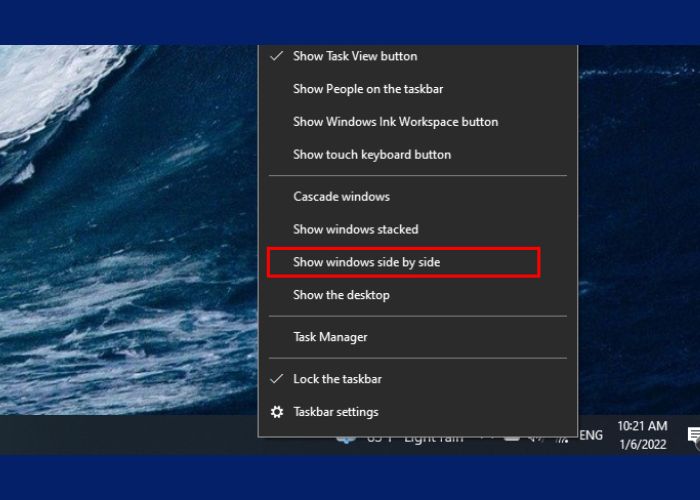Click Show the desktop
Image resolution: width=700 pixels, height=500 pixels.
(x=341, y=295)
